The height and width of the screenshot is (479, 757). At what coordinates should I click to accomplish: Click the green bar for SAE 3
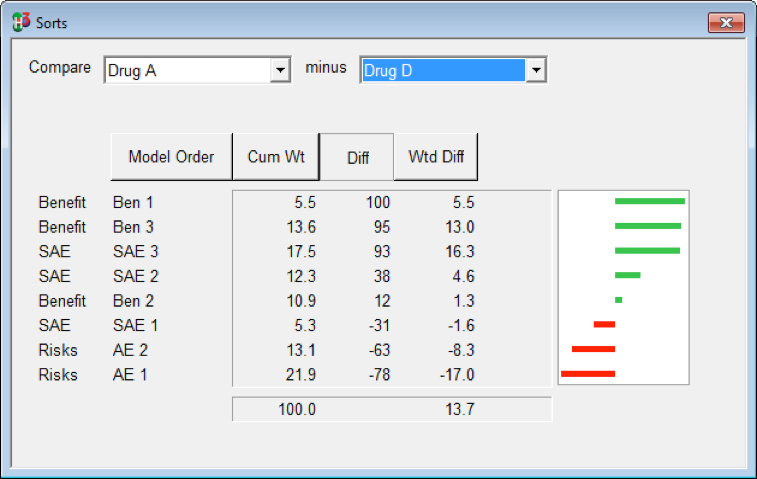[x=647, y=250]
